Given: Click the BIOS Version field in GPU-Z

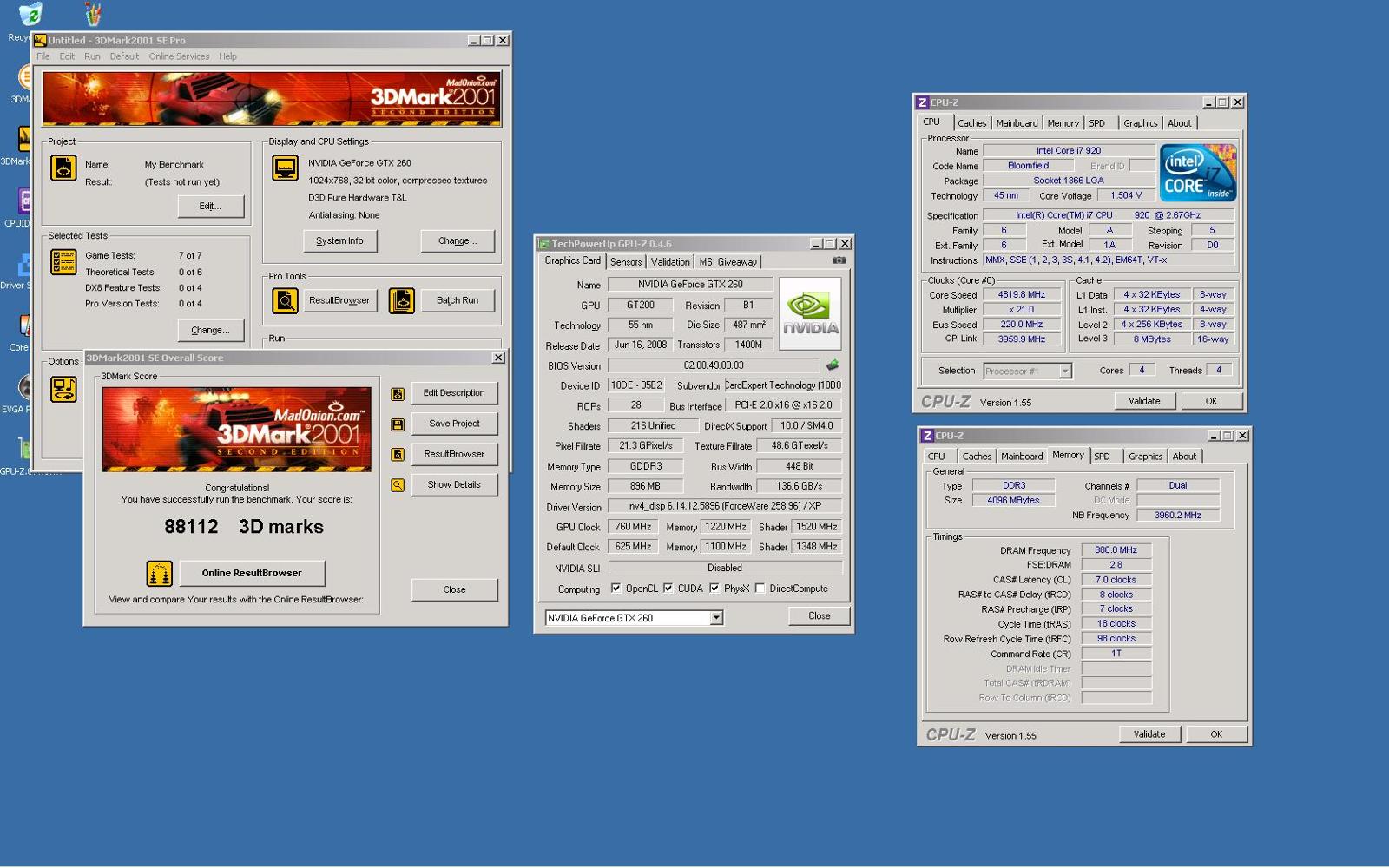Looking at the screenshot, I should click(714, 365).
